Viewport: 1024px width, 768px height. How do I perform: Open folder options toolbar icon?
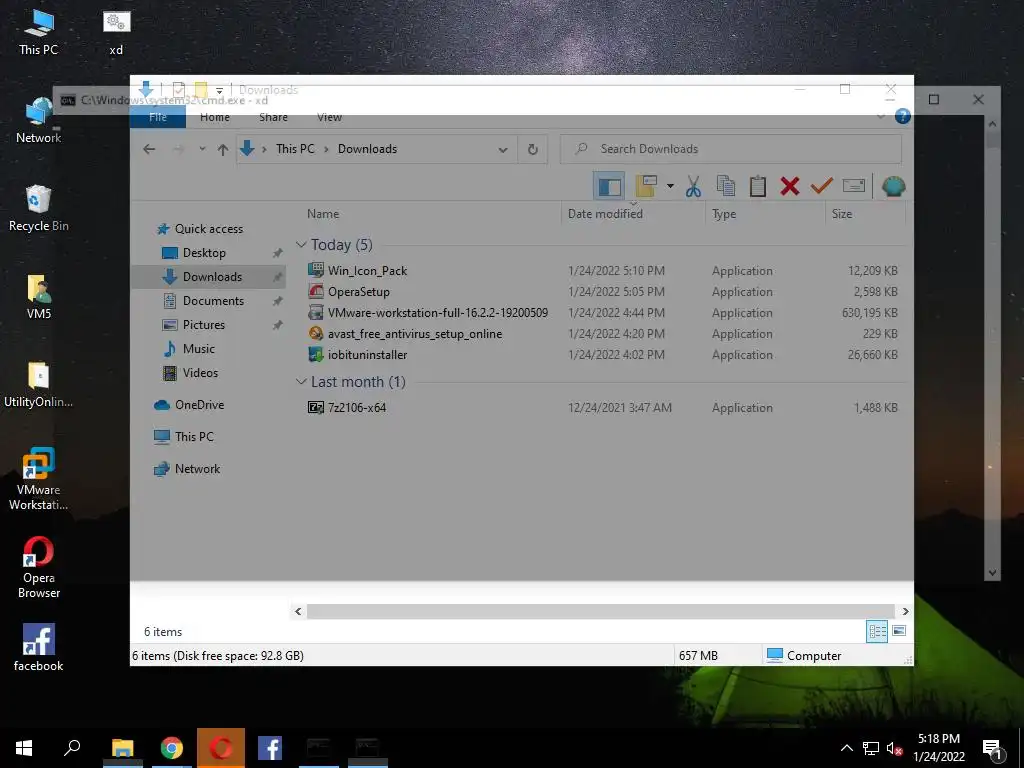tap(646, 187)
